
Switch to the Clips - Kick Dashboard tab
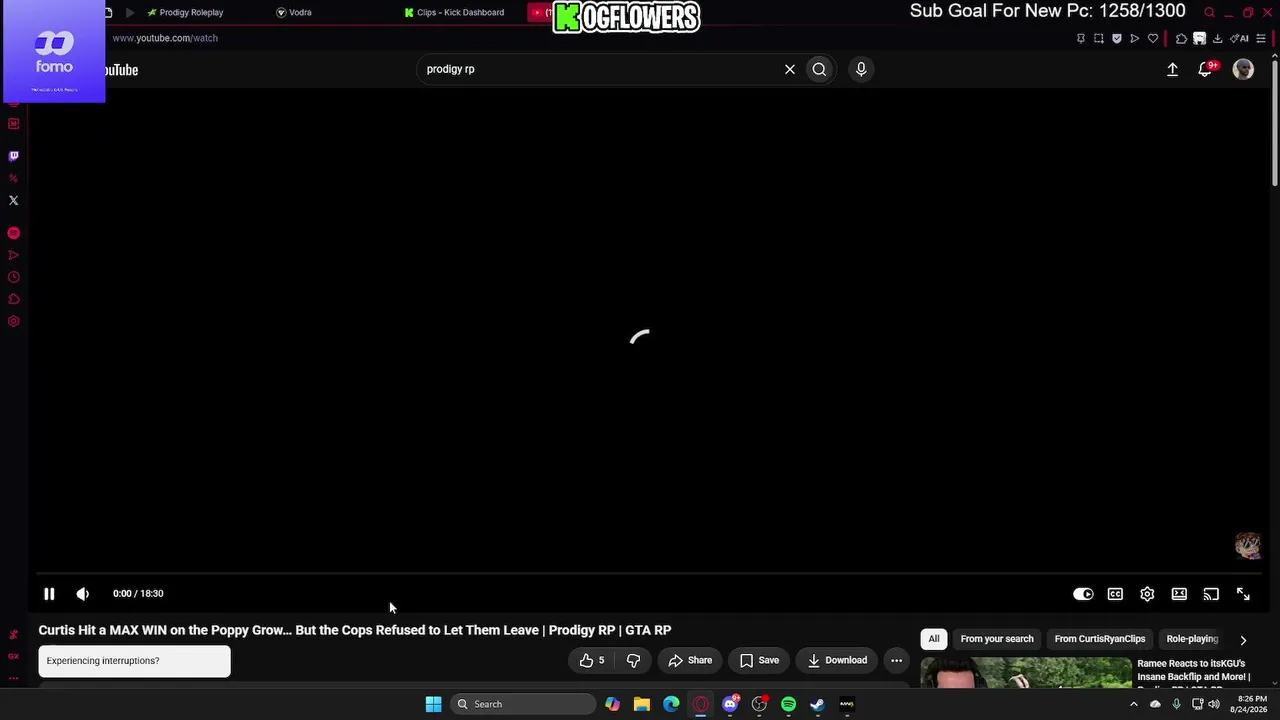click(455, 12)
